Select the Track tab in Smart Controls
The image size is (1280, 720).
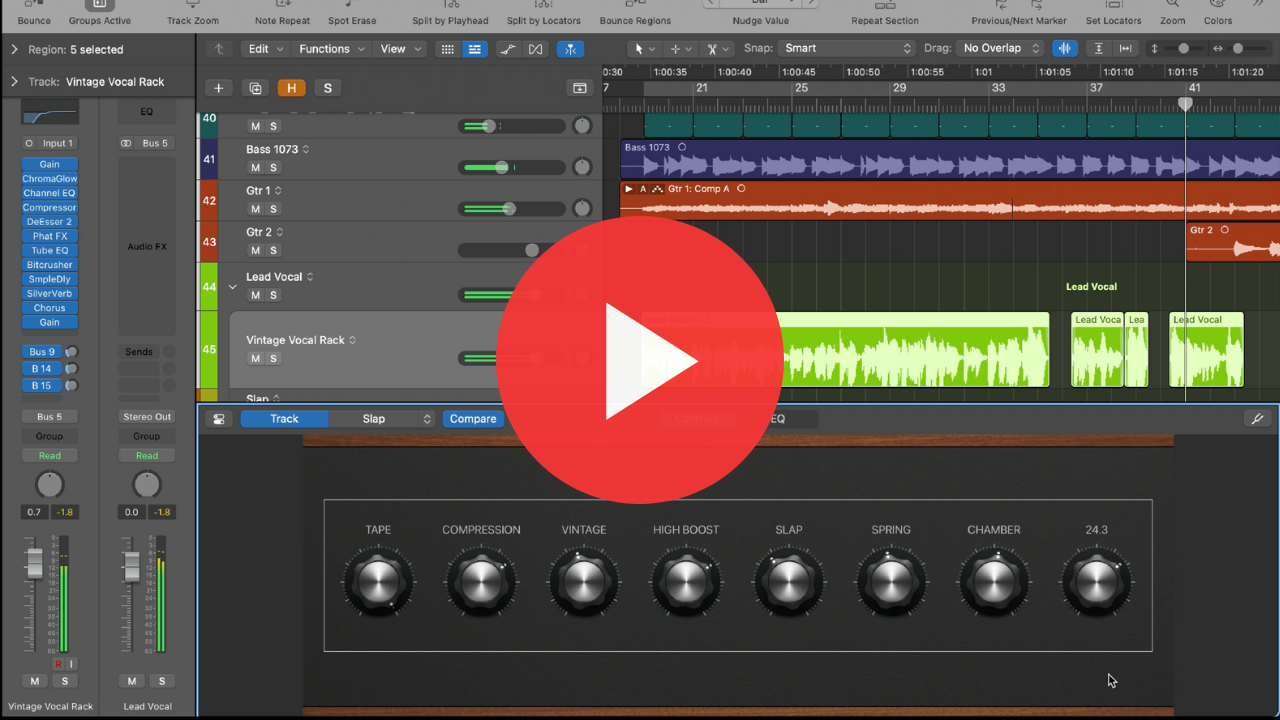pyautogui.click(x=284, y=419)
